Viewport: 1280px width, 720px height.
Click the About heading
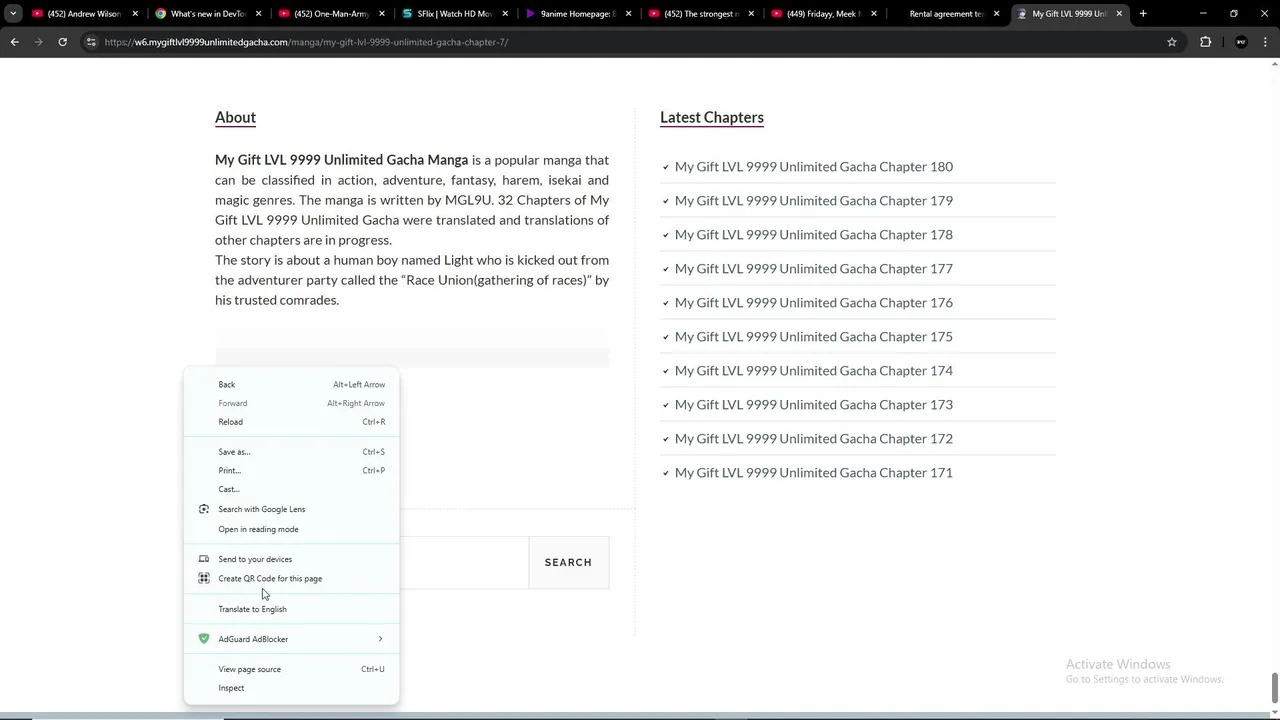click(235, 117)
